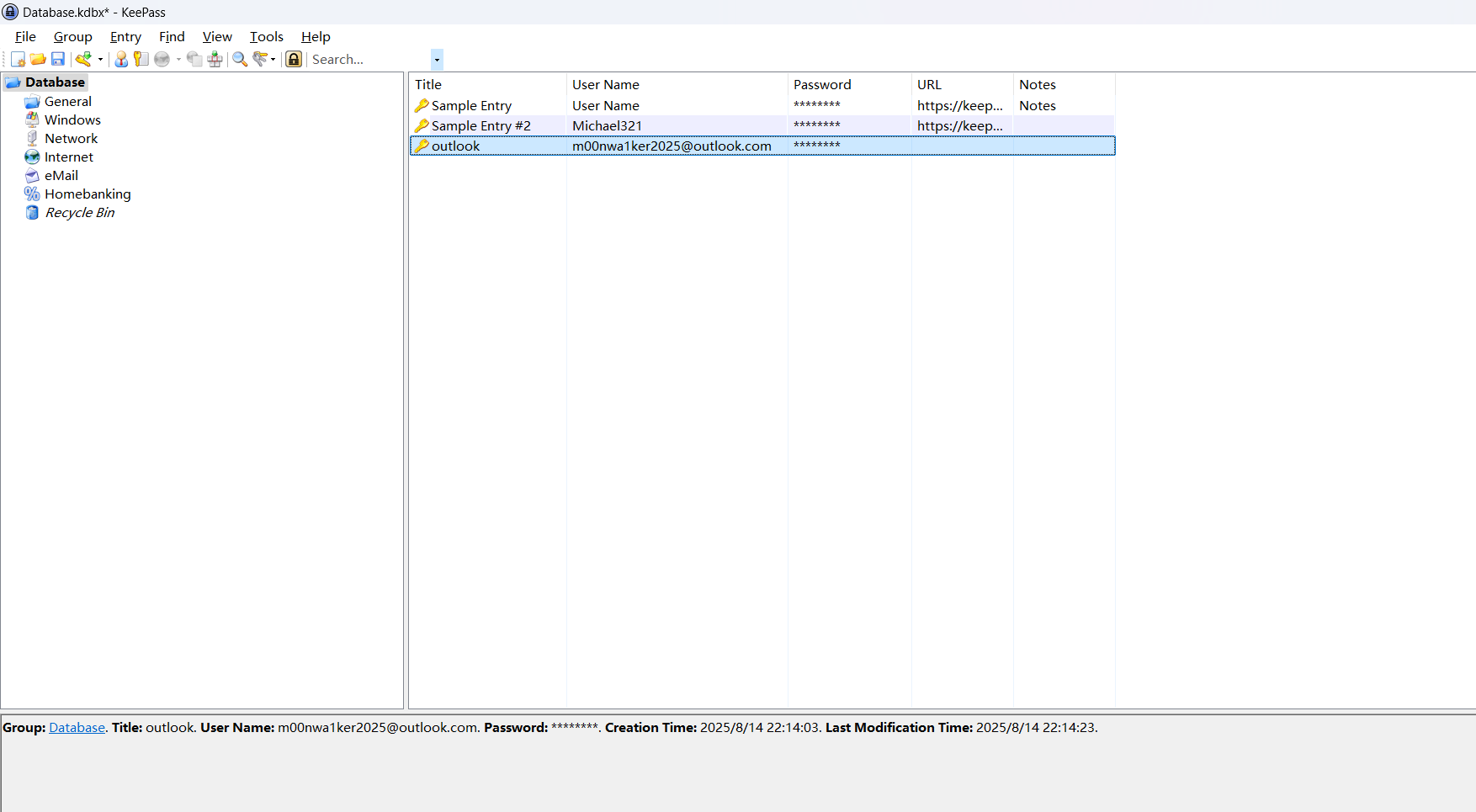The height and width of the screenshot is (812, 1476).
Task: Click the Sample Entry URL cell
Action: click(960, 105)
